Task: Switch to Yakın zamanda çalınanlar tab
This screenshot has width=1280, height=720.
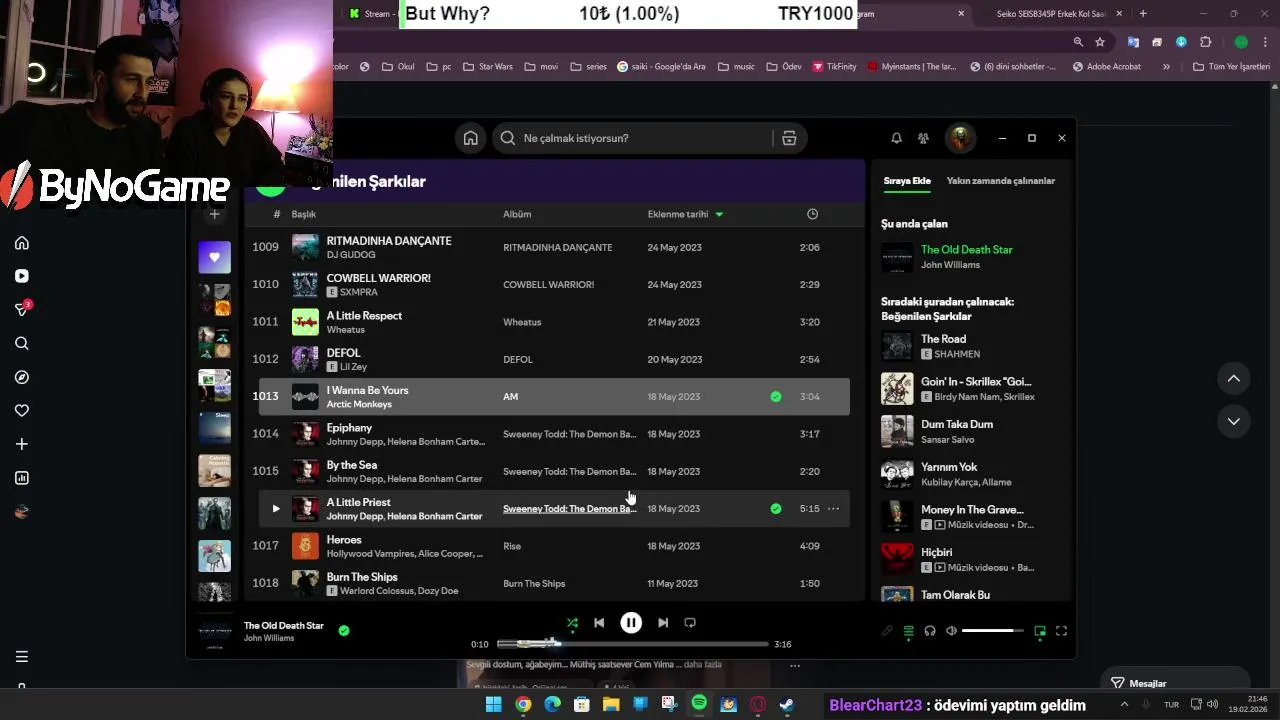Action: point(1001,181)
